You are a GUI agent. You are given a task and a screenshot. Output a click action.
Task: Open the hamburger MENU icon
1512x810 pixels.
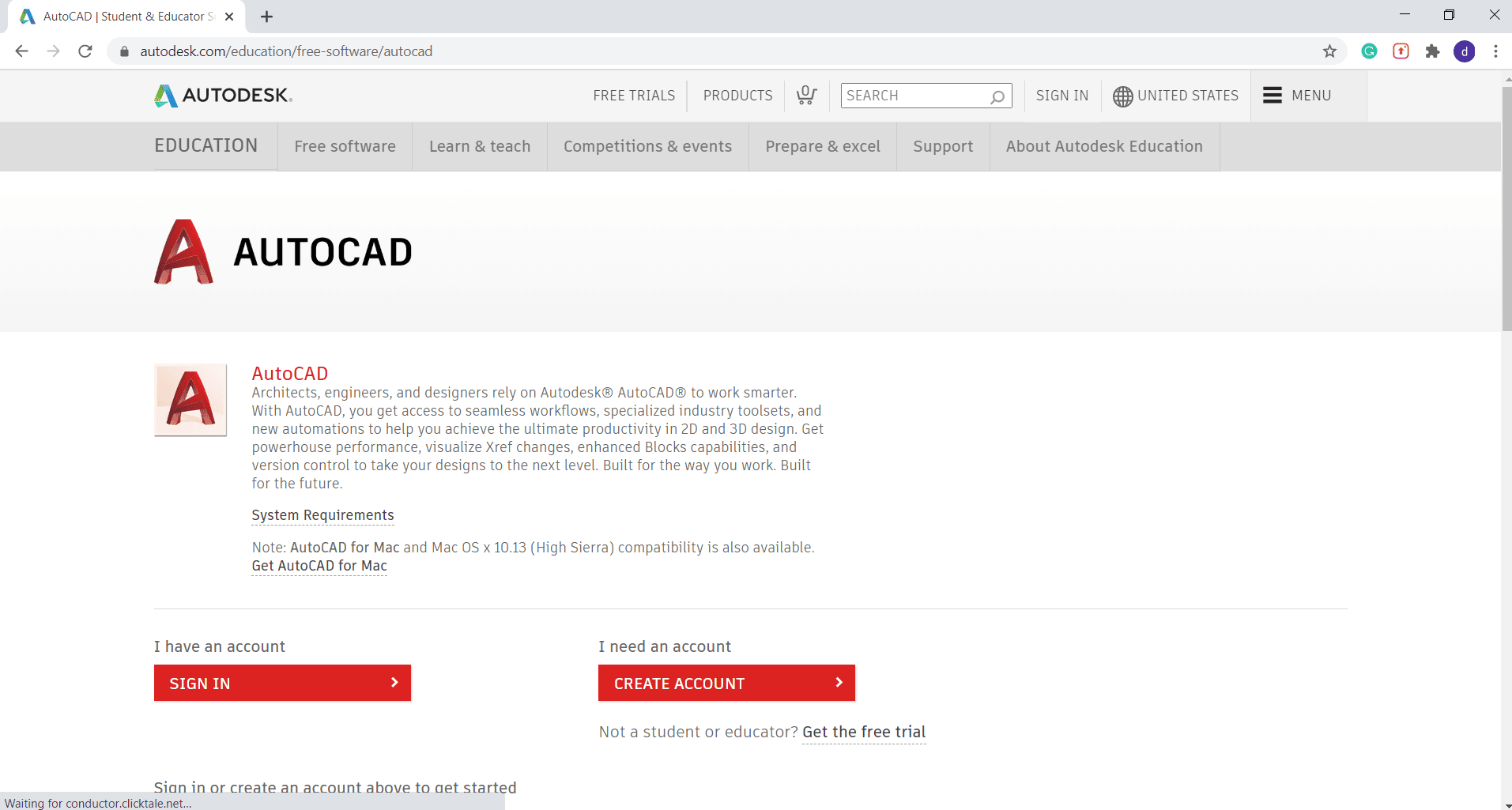pyautogui.click(x=1271, y=95)
